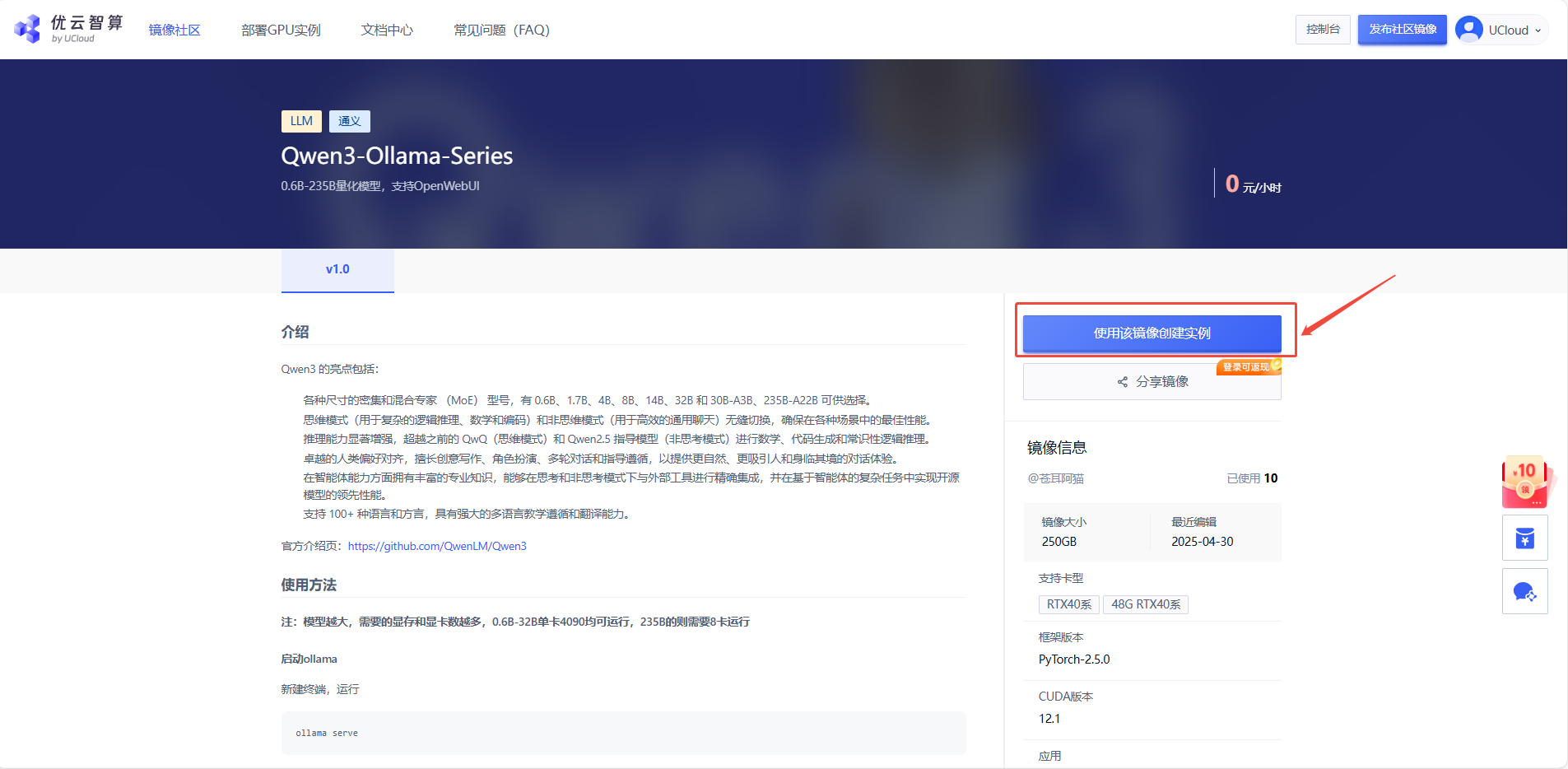Click the 使用方法 section heading

[309, 585]
